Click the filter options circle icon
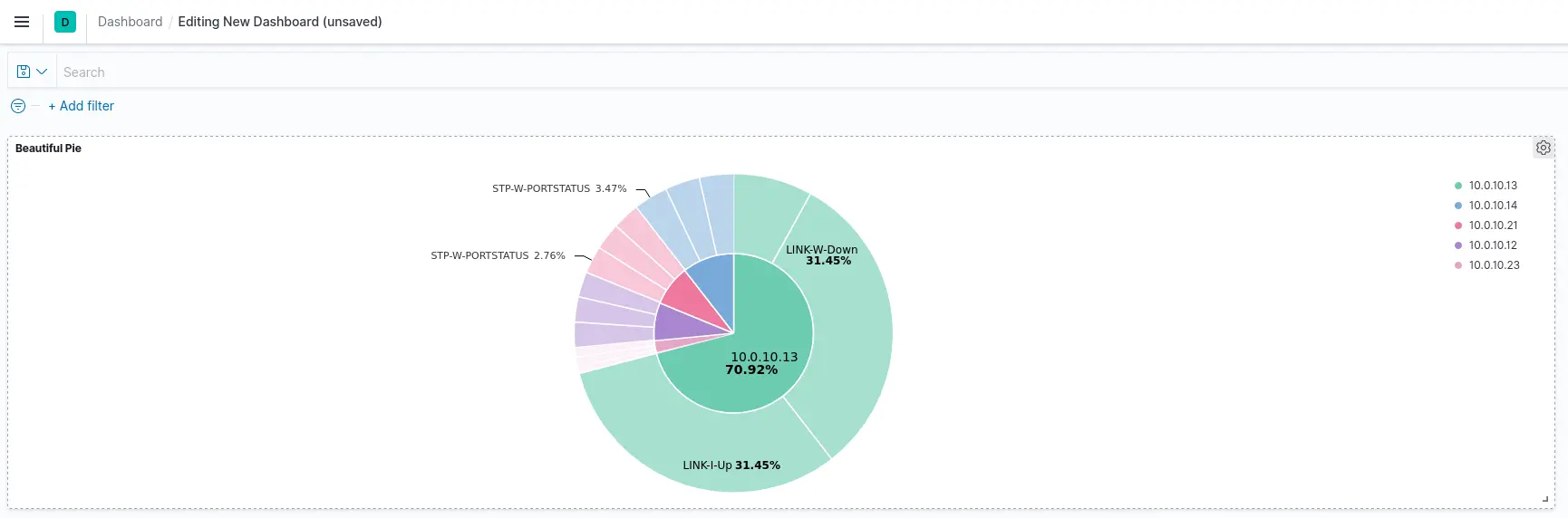This screenshot has height=518, width=1568. click(18, 106)
